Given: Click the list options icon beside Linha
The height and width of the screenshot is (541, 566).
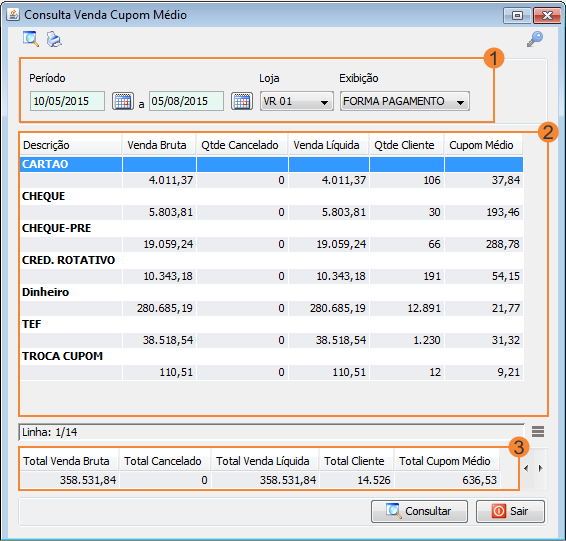Looking at the screenshot, I should tap(538, 431).
